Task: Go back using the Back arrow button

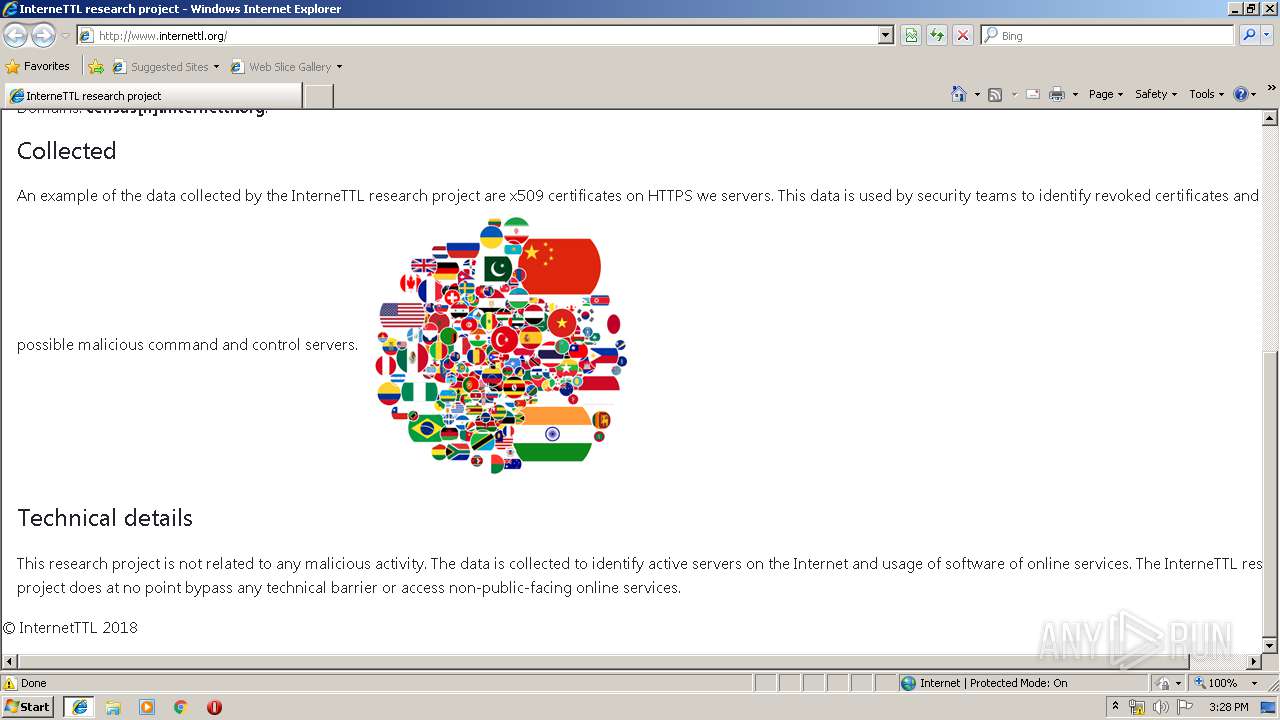Action: [x=15, y=36]
